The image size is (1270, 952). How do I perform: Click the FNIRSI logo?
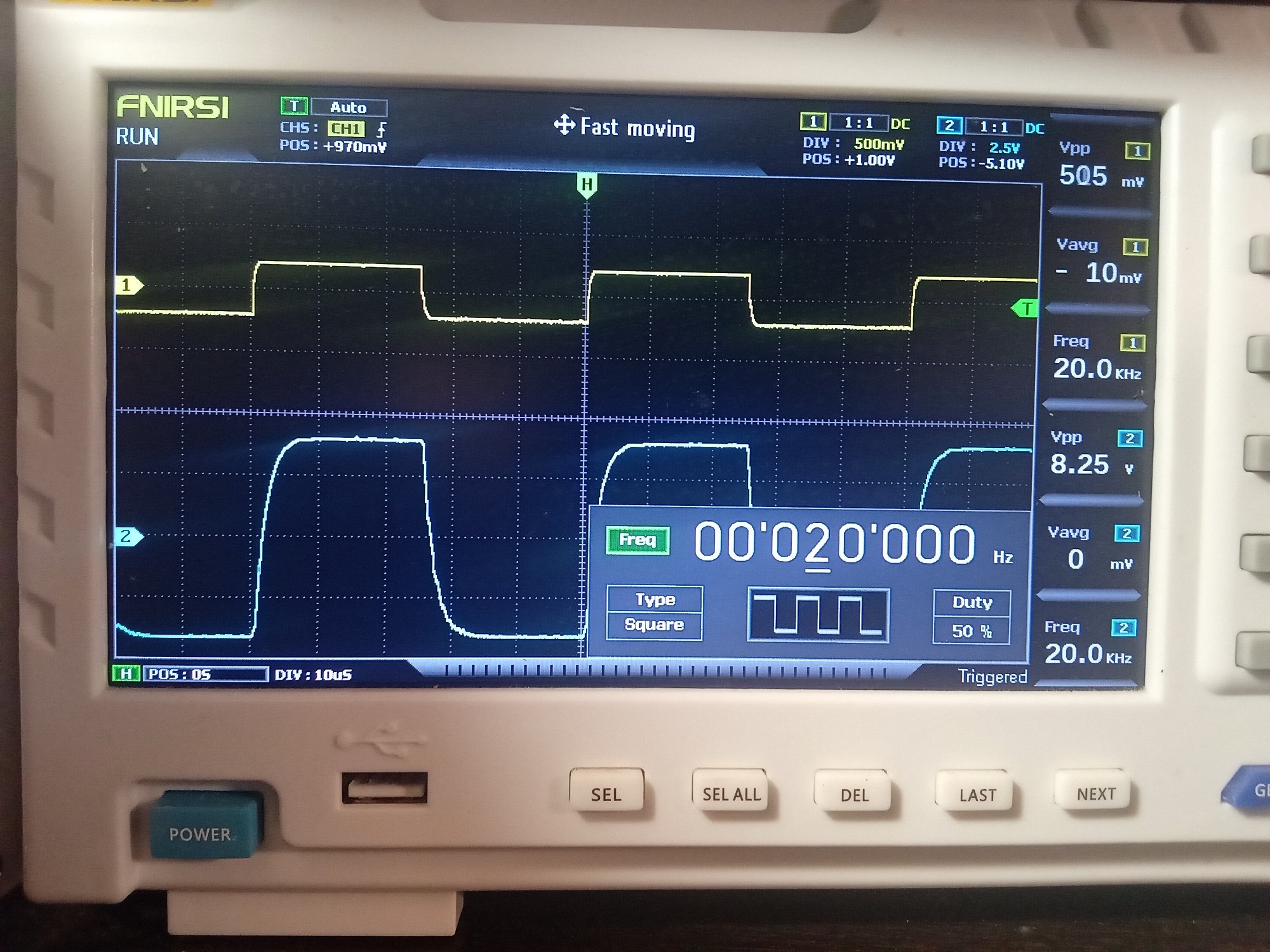click(172, 107)
